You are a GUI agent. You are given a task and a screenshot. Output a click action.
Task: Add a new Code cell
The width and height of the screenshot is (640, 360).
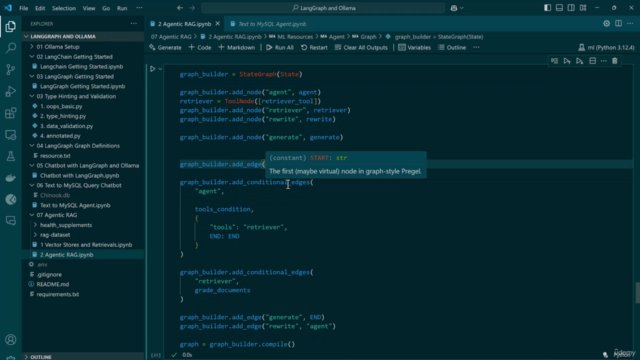tap(200, 47)
